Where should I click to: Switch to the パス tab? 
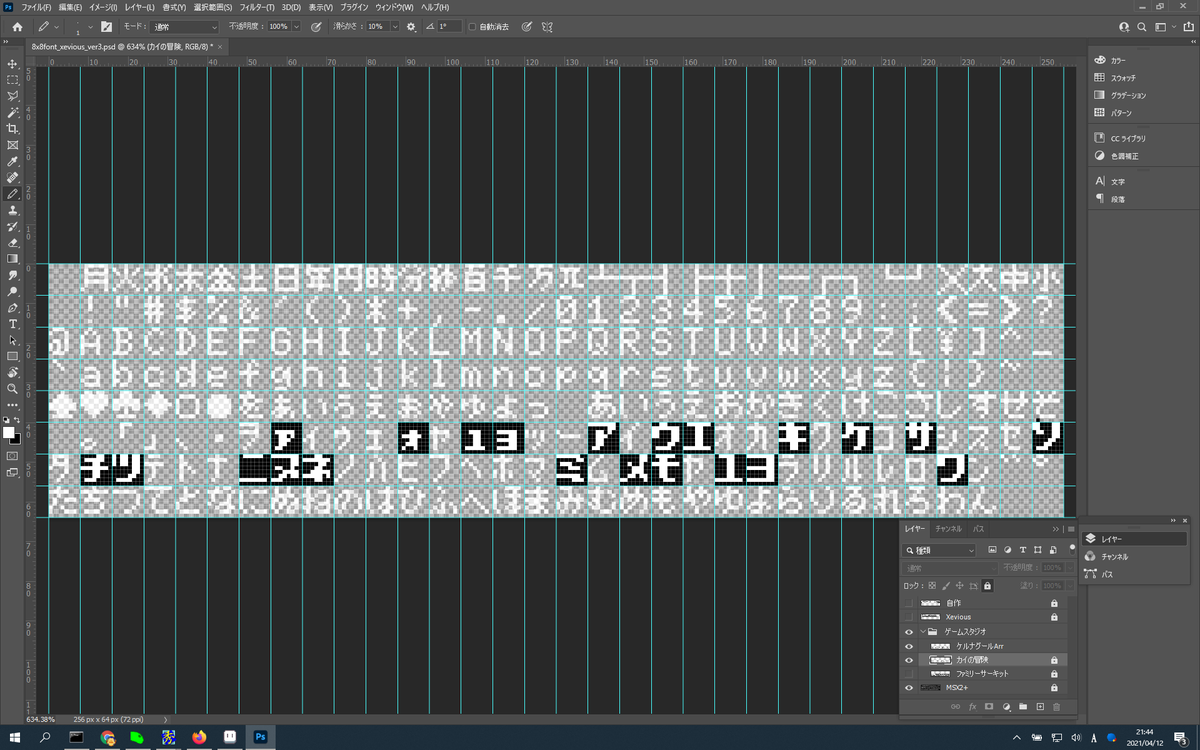[x=979, y=528]
